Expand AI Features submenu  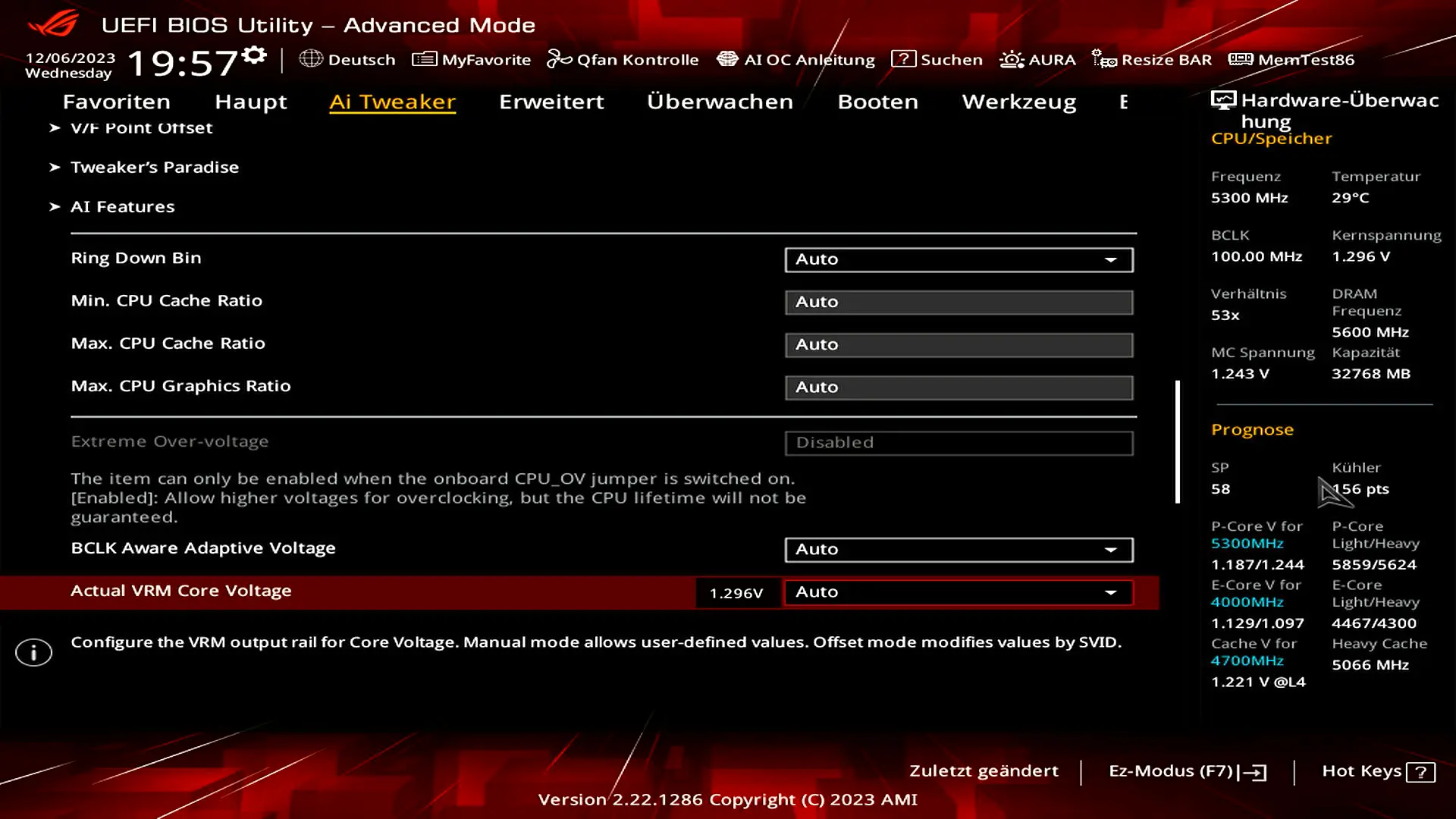pos(122,206)
